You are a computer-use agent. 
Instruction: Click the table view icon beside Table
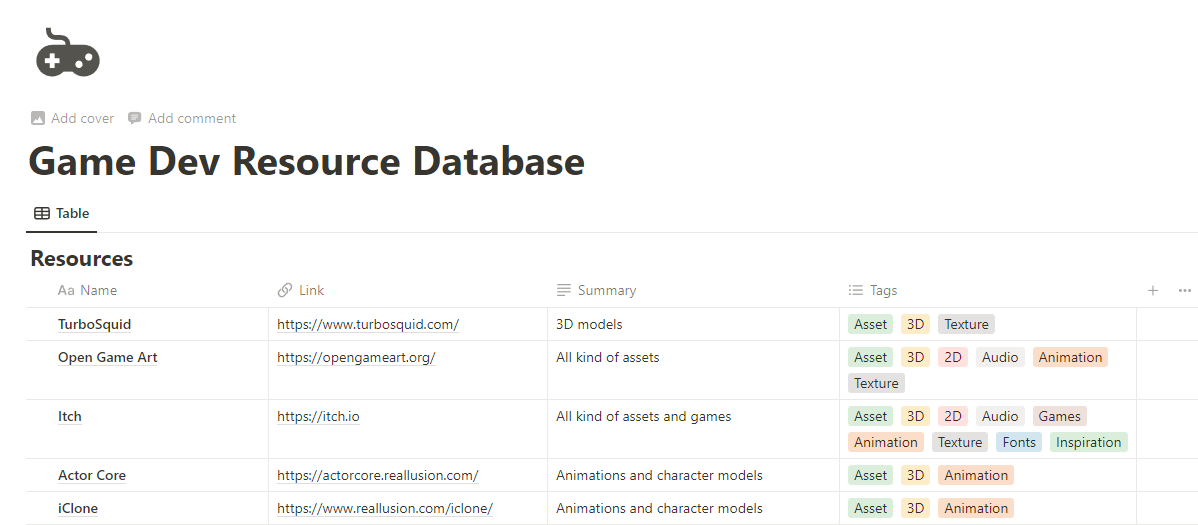(x=42, y=214)
